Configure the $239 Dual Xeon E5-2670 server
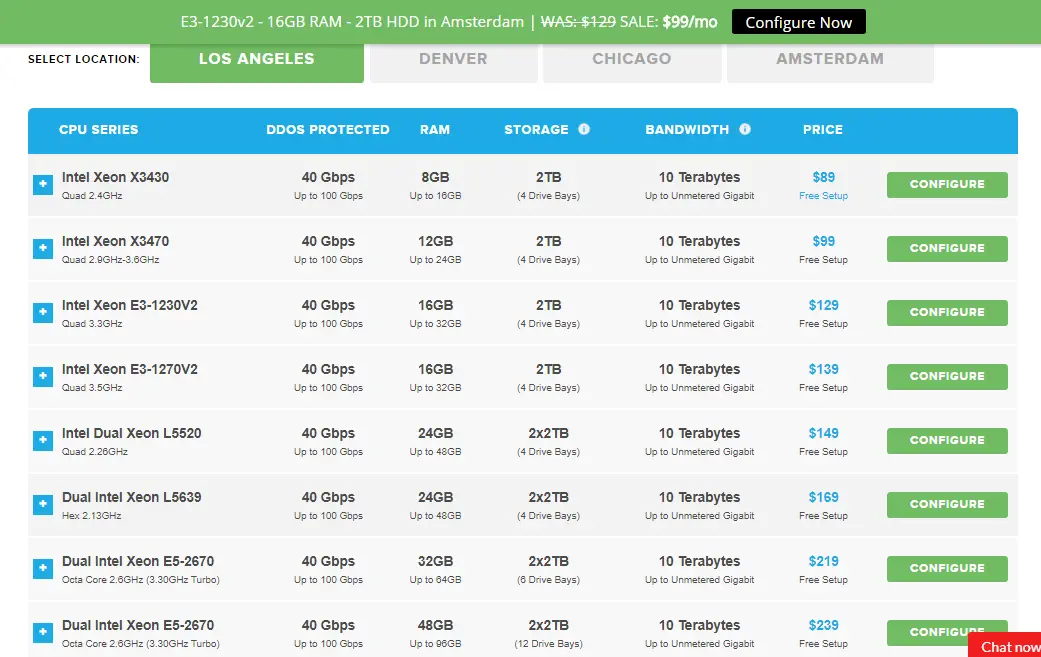1041x657 pixels. [x=947, y=632]
